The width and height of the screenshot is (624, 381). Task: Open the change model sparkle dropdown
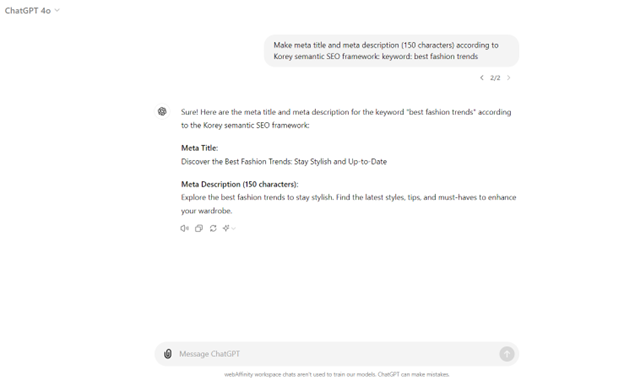[229, 228]
